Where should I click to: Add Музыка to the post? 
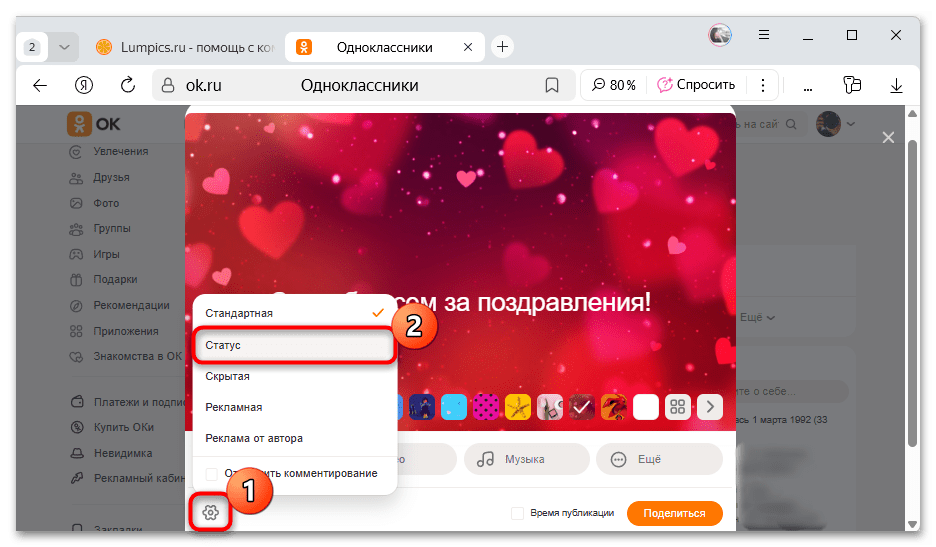[x=526, y=459]
